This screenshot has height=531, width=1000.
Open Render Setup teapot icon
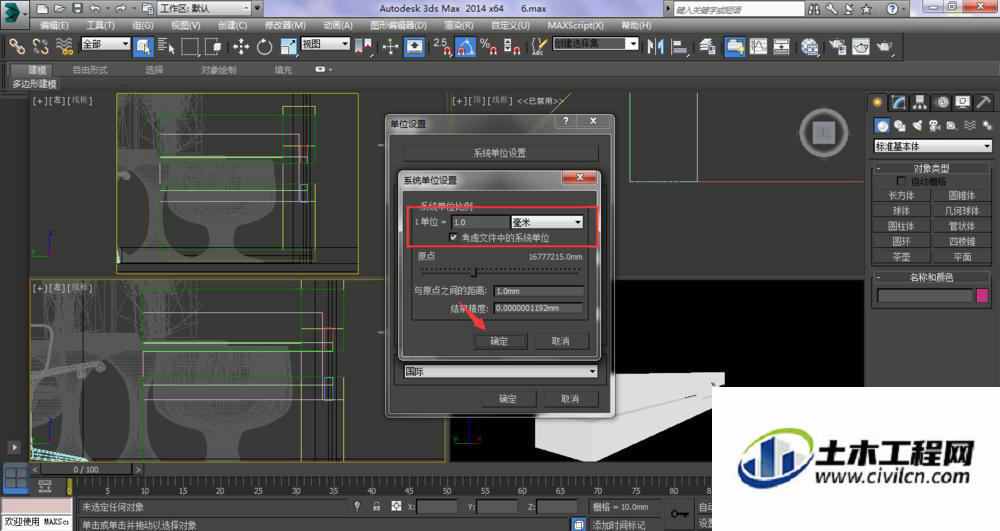838,47
